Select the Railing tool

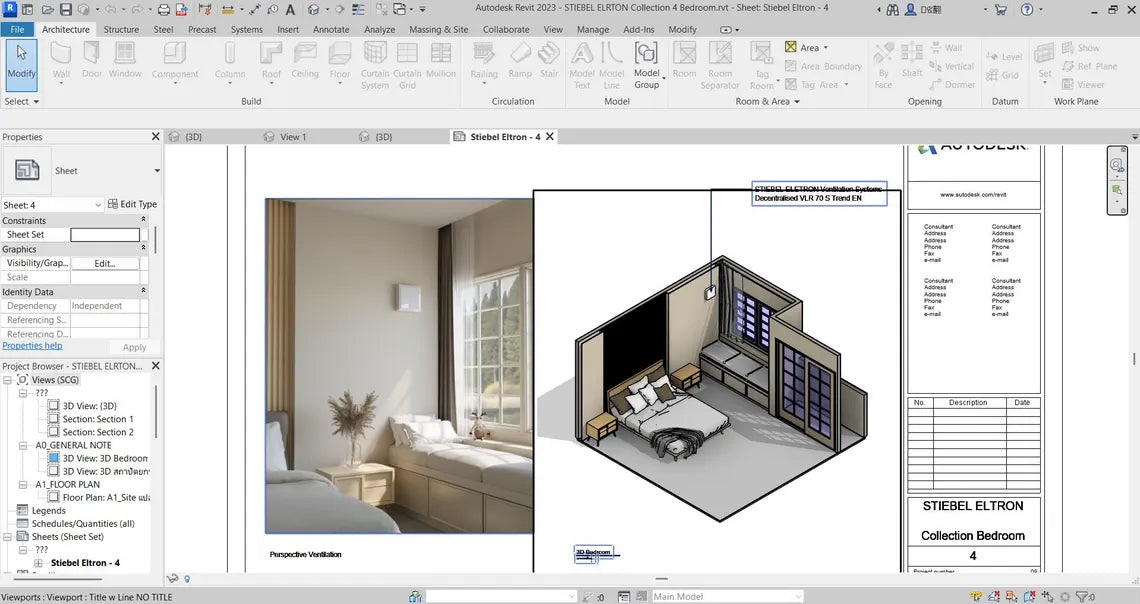[x=484, y=62]
